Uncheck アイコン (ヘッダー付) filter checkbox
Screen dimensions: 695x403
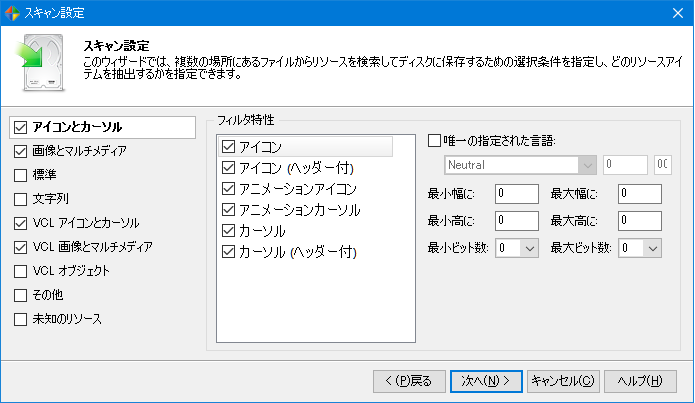pyautogui.click(x=228, y=168)
